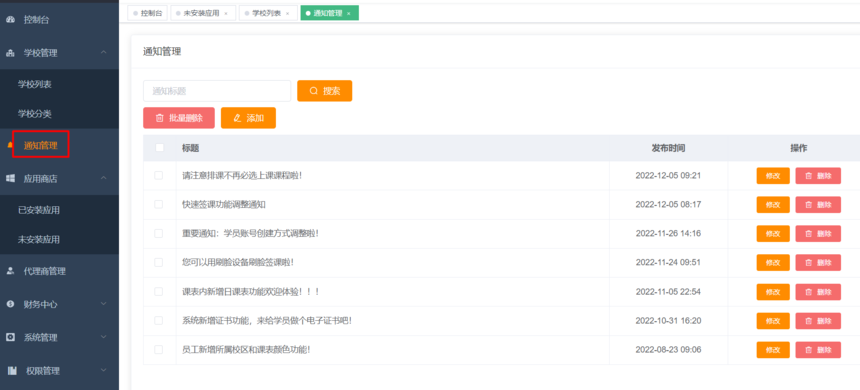Focus the 通知标题 search input

pyautogui.click(x=217, y=91)
